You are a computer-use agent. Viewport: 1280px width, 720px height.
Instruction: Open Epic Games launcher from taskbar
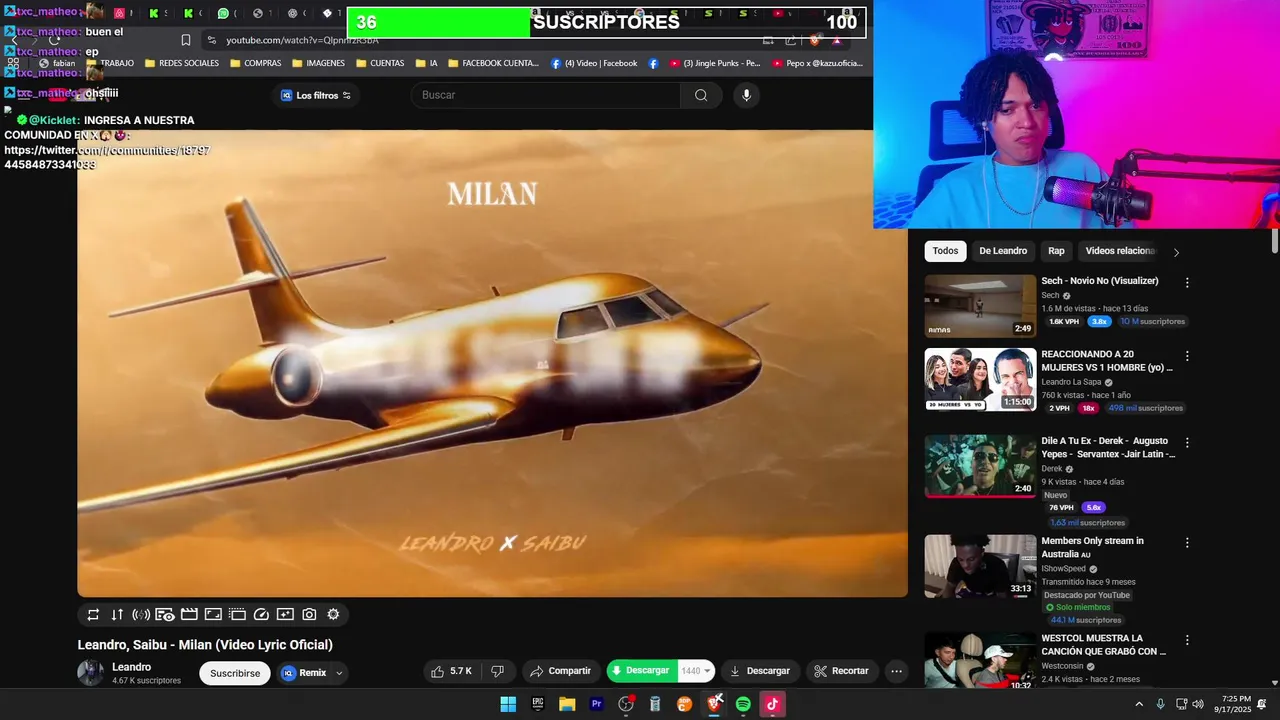coord(538,704)
